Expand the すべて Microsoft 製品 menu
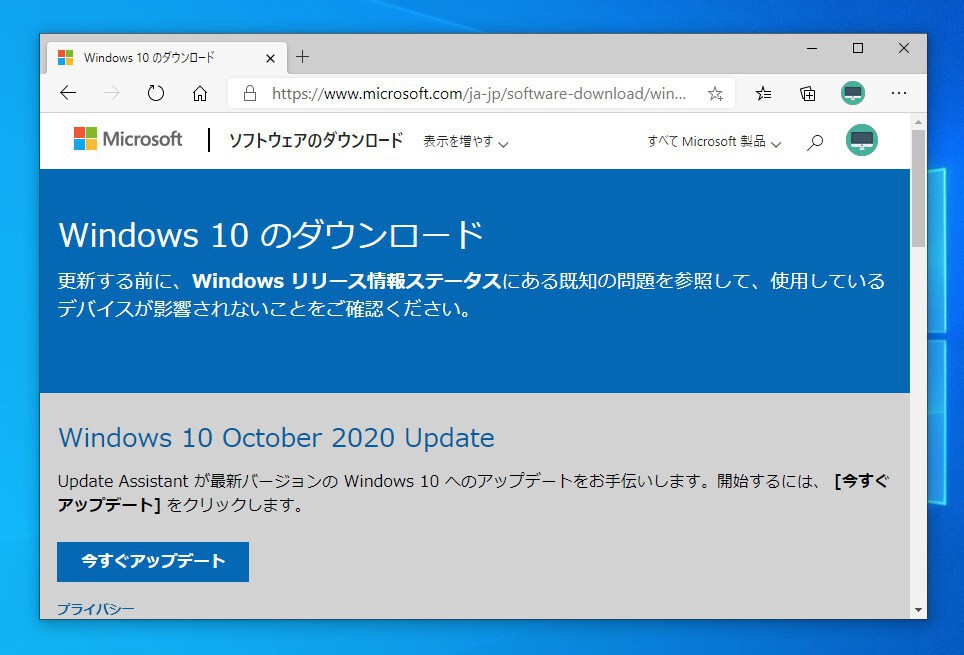Viewport: 964px width, 655px height. tap(714, 141)
